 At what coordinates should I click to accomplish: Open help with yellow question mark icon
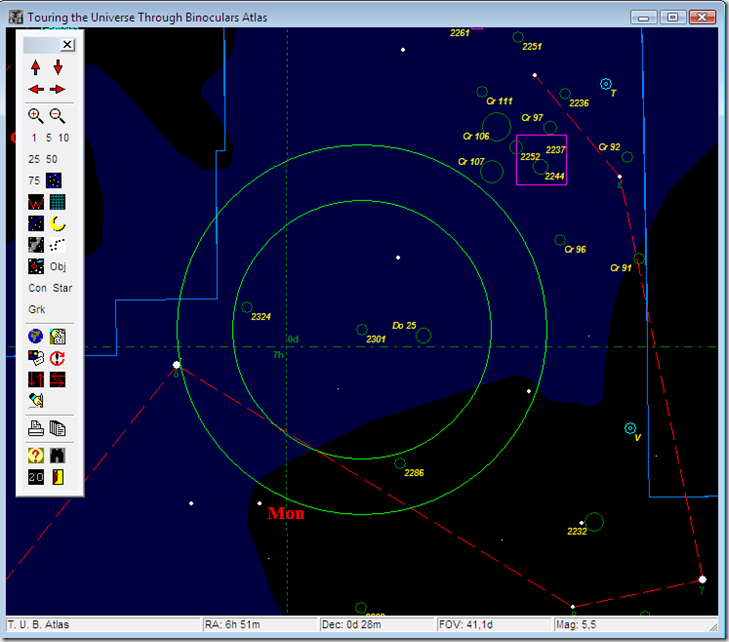pos(36,455)
